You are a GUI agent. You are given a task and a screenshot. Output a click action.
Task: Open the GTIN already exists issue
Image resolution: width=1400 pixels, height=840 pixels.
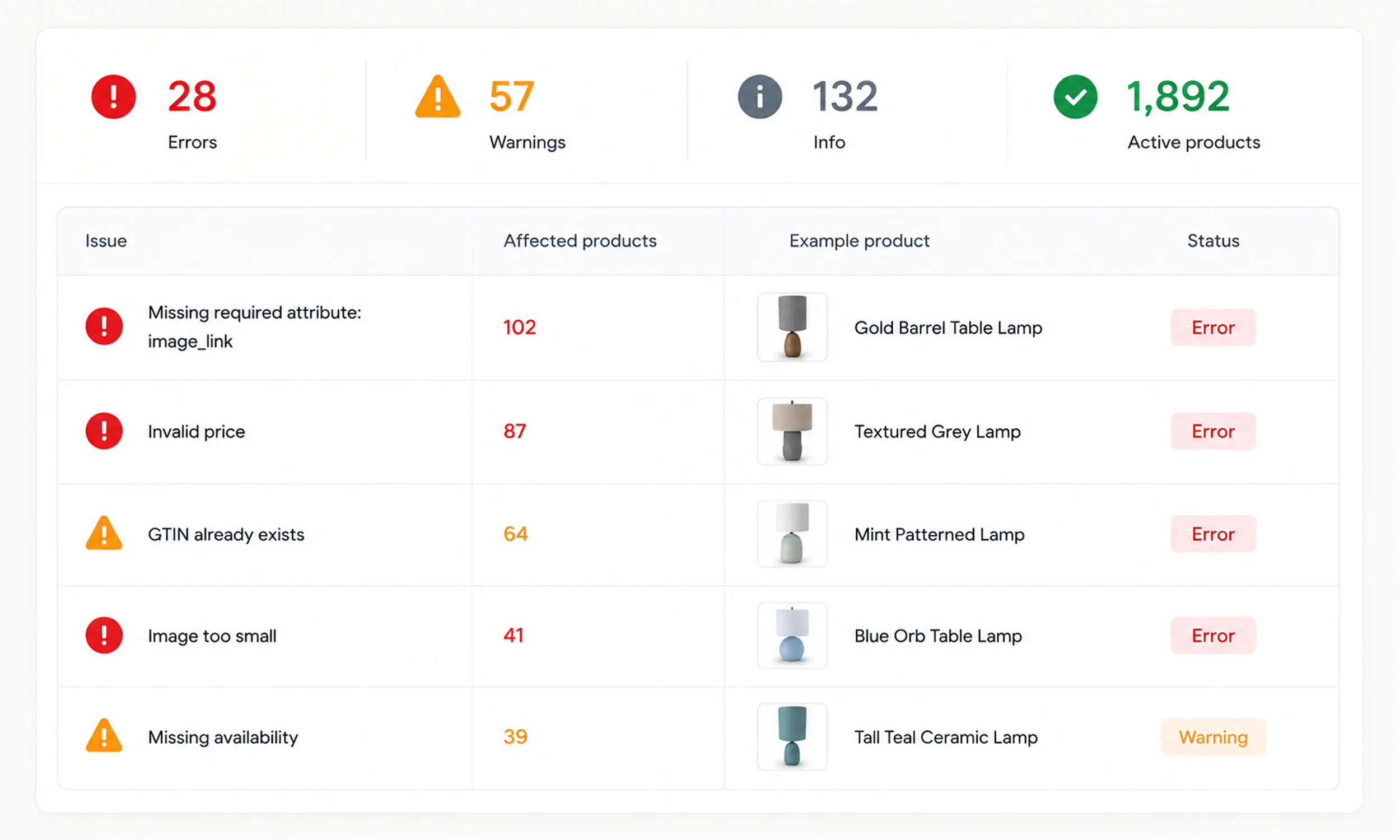coord(226,534)
